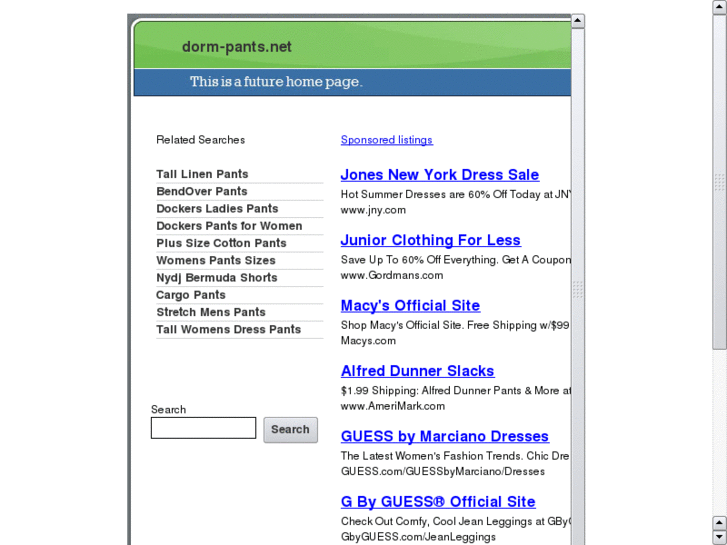Visit Macy's Official Site ad link
Viewport: 727px width, 545px height.
pos(410,305)
